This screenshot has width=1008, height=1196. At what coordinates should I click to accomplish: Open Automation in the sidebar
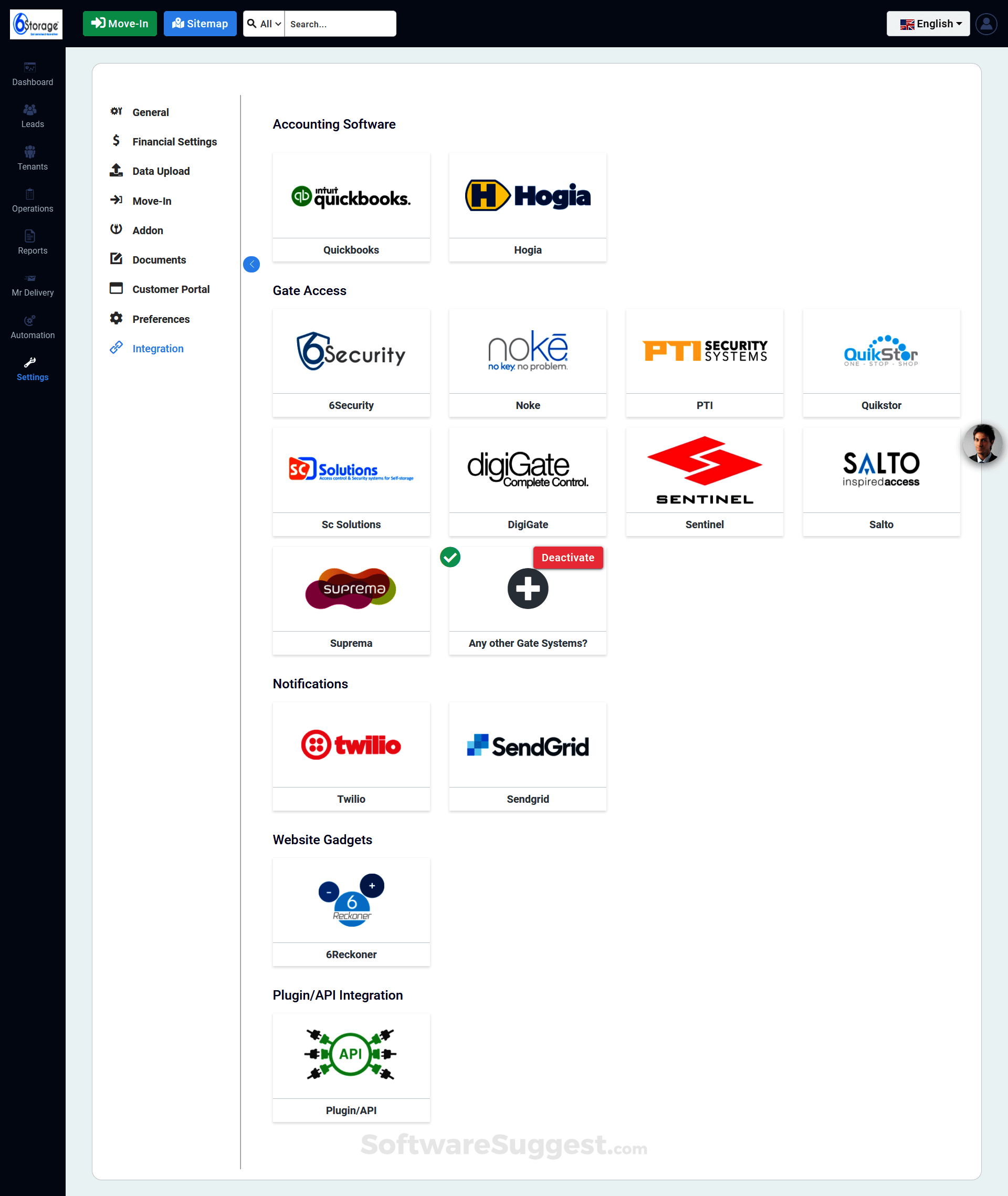(x=33, y=327)
